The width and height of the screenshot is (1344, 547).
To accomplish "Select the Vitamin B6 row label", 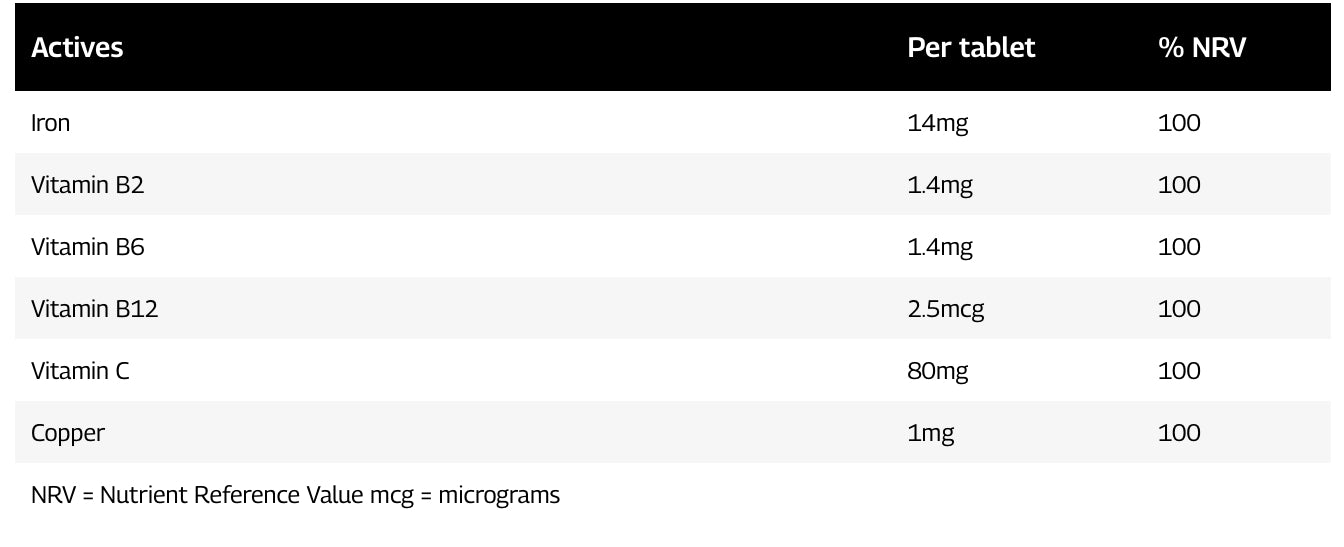I will point(88,248).
